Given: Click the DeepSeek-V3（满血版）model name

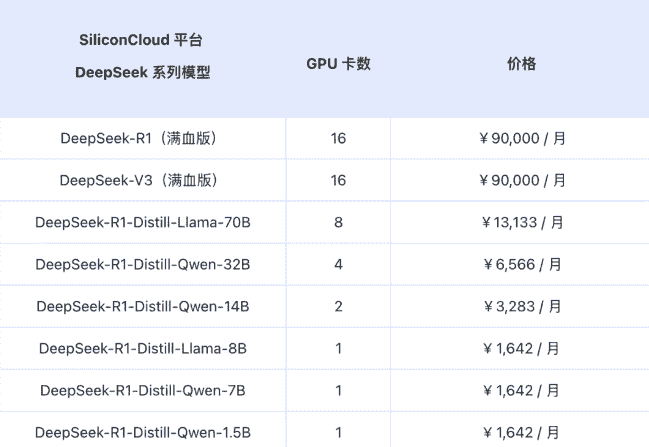Looking at the screenshot, I should click(142, 180).
